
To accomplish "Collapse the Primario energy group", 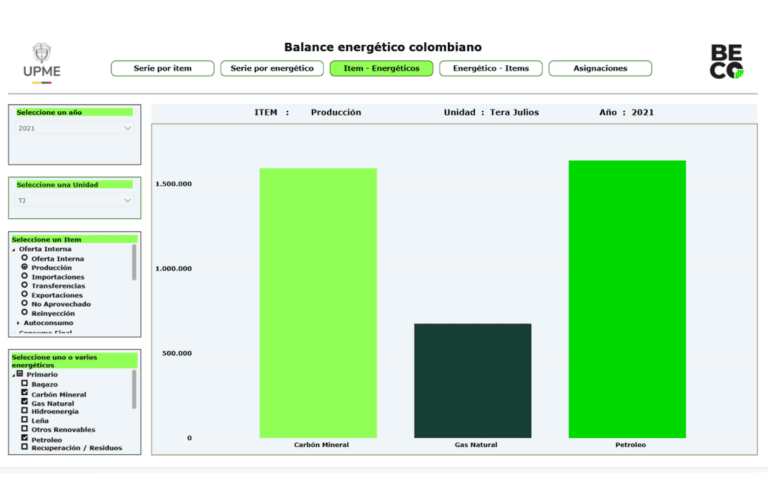I will (x=14, y=374).
